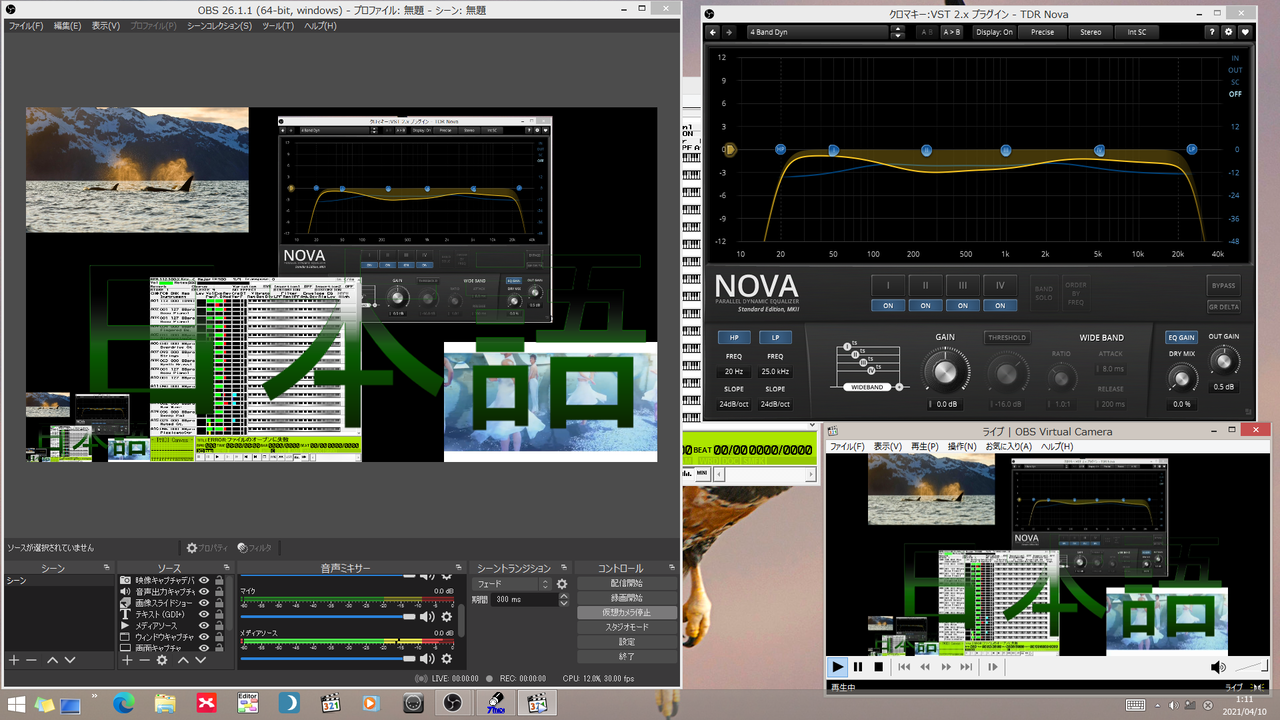Remove scene using minus icon in Scenes panel
This screenshot has width=1280, height=720.
point(31,660)
